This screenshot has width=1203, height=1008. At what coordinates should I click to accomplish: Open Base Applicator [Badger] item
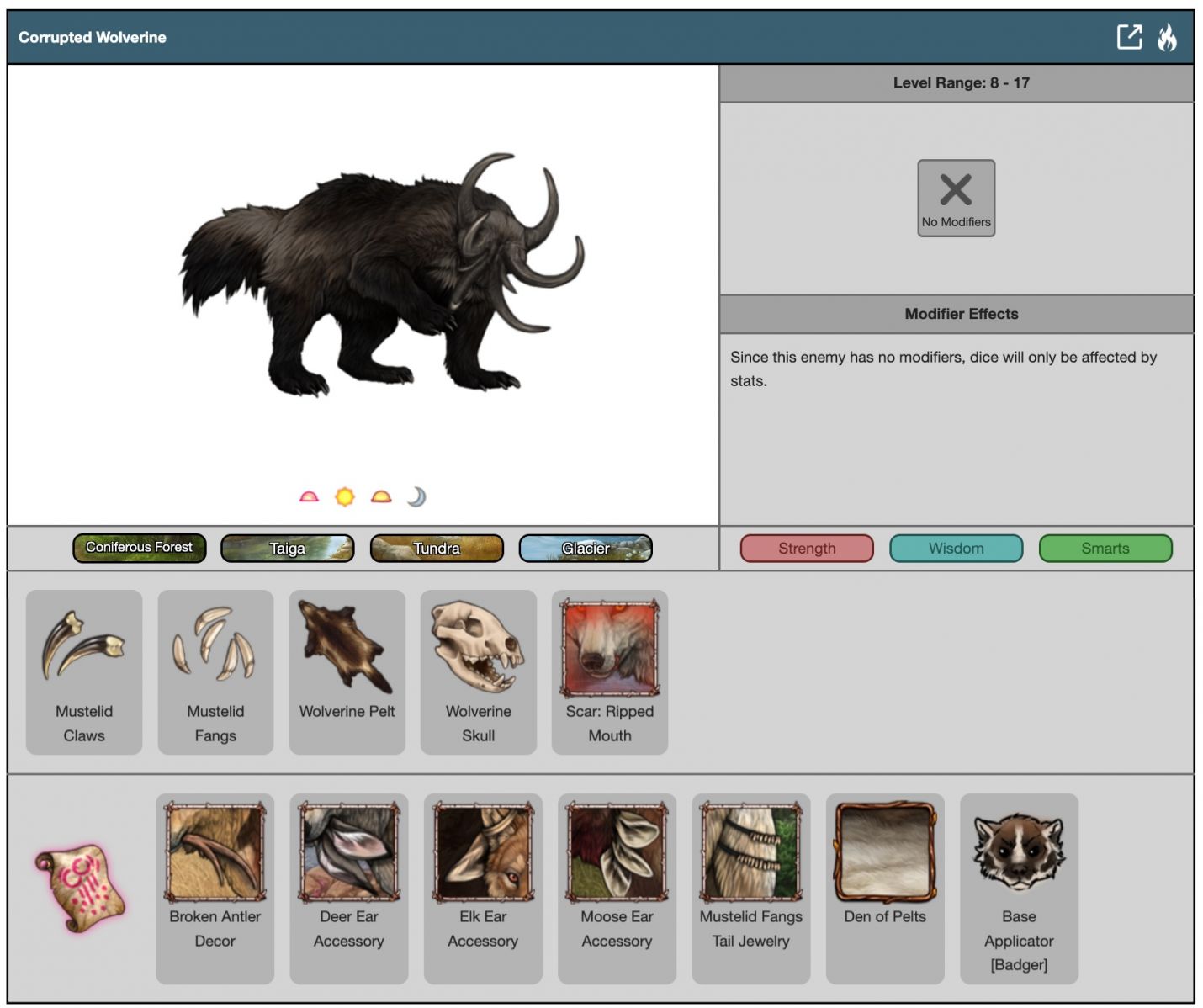(1019, 888)
